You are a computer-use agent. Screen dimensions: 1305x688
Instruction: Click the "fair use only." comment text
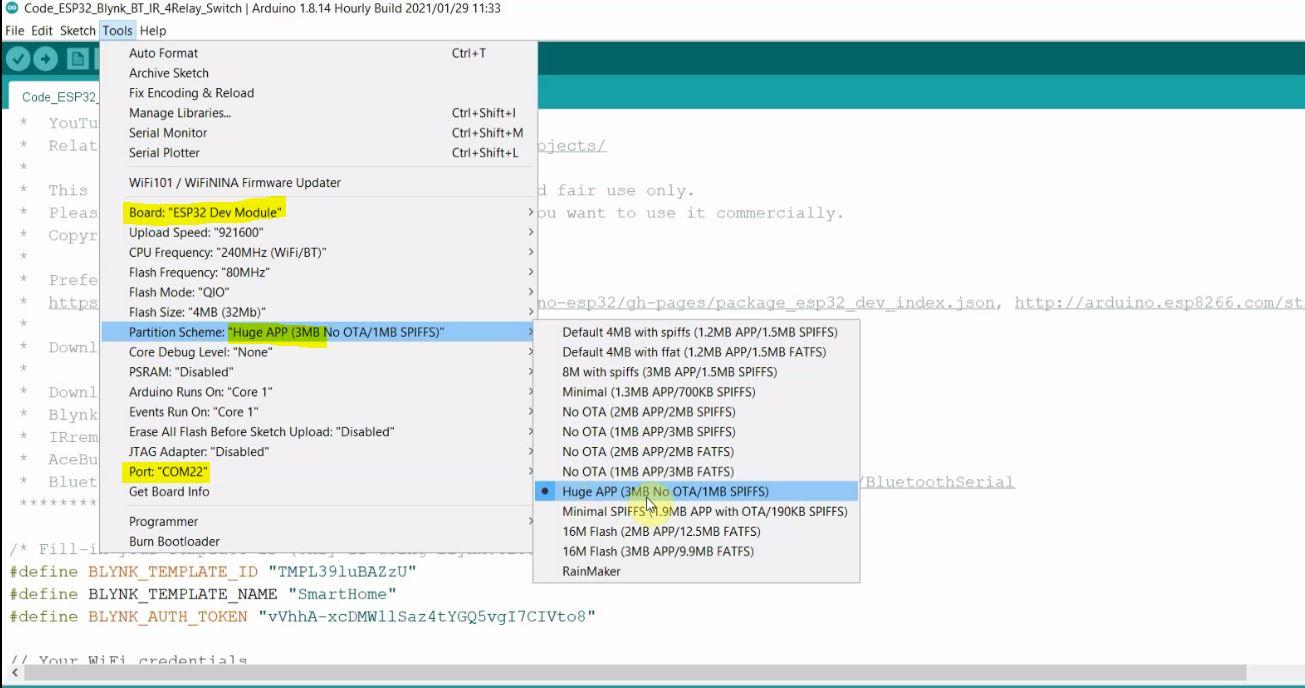[625, 190]
